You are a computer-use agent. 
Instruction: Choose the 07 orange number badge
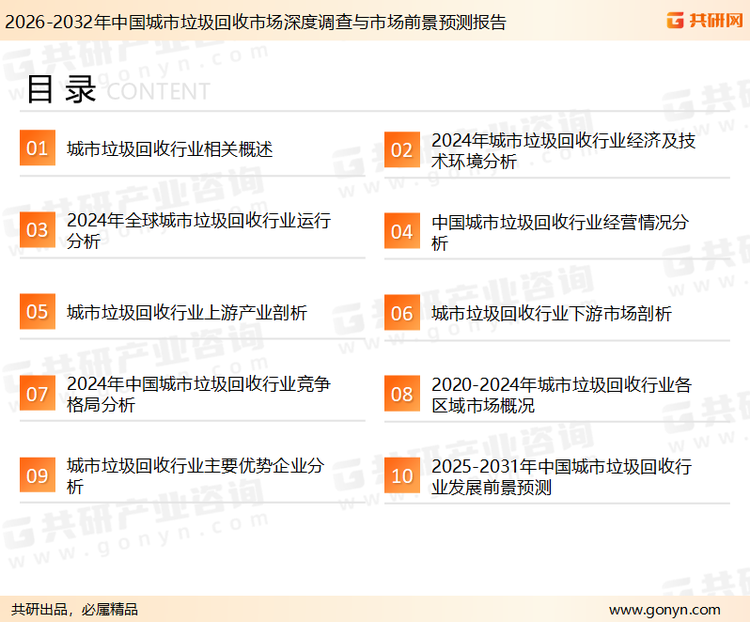37,394
